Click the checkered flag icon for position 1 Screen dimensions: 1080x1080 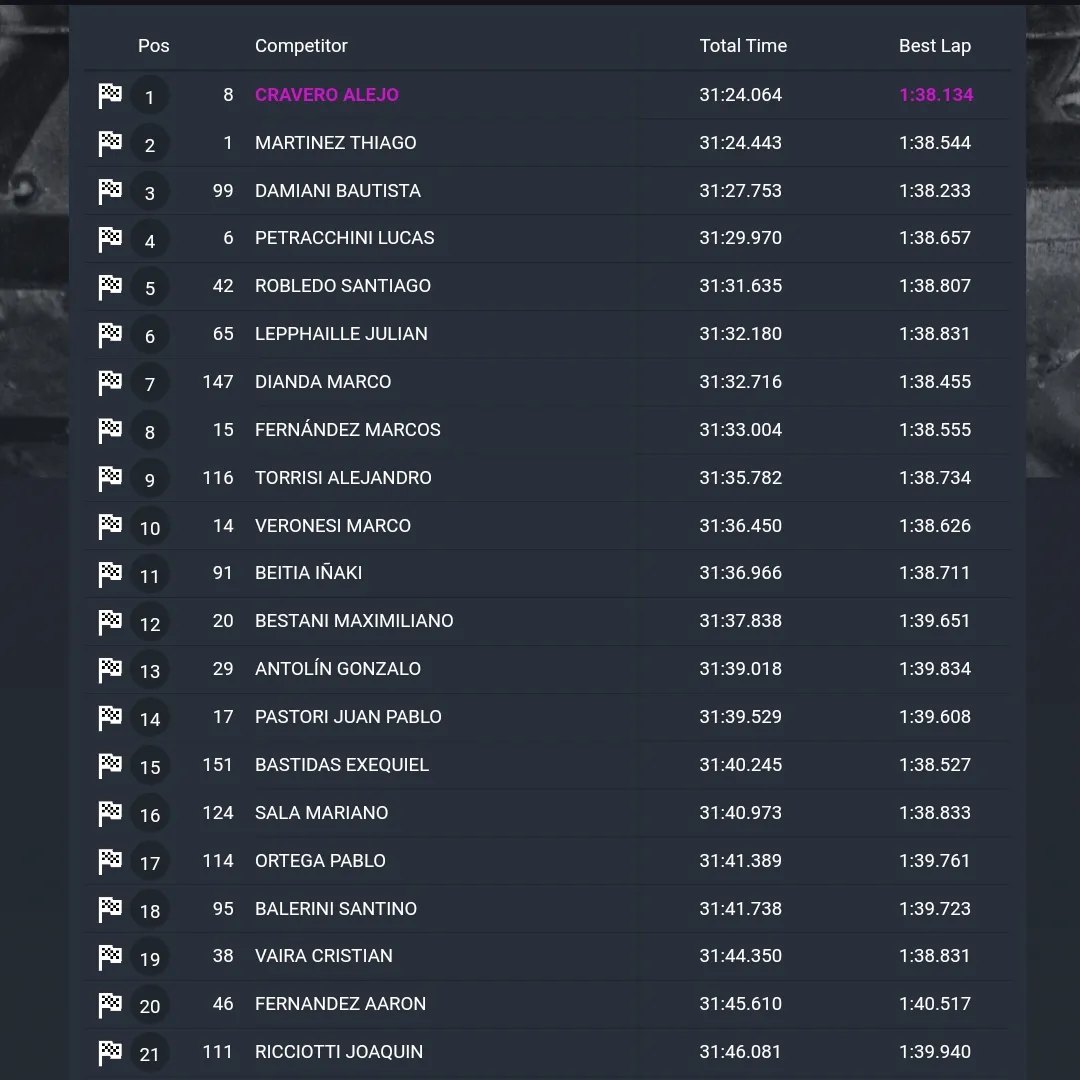[x=110, y=96]
